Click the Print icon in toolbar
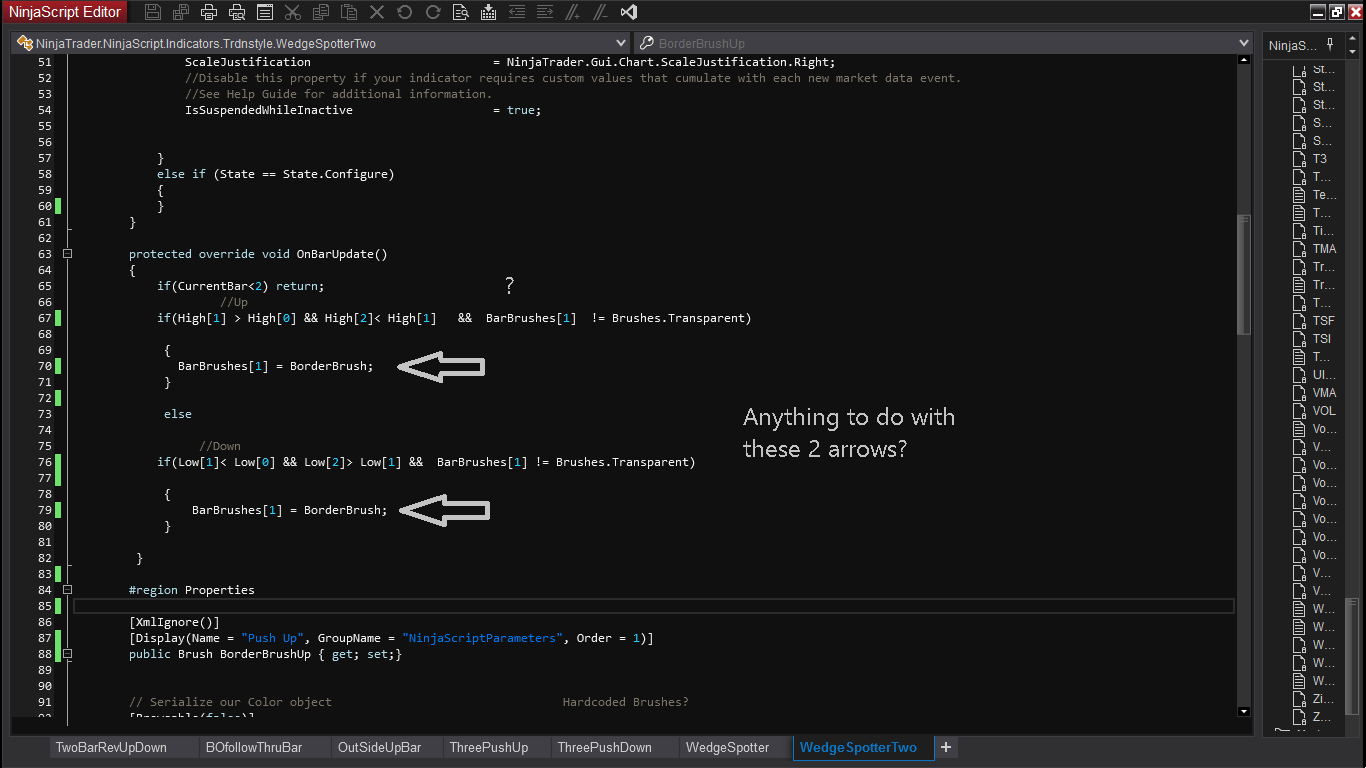The image size is (1366, 768). tap(209, 13)
